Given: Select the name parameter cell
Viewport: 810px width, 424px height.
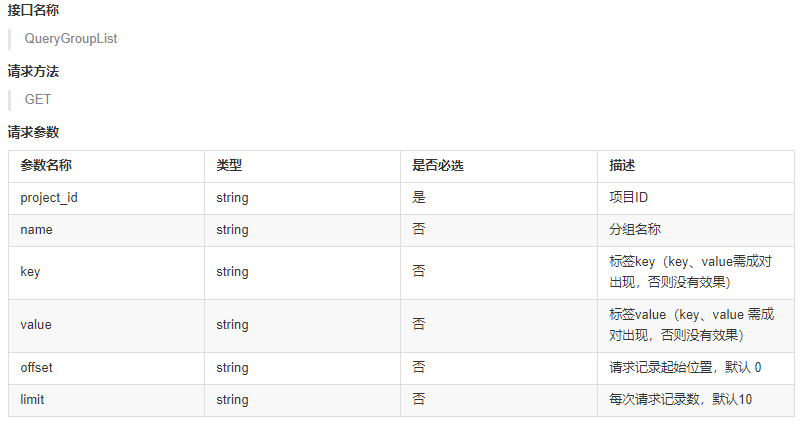Looking at the screenshot, I should coord(36,230).
